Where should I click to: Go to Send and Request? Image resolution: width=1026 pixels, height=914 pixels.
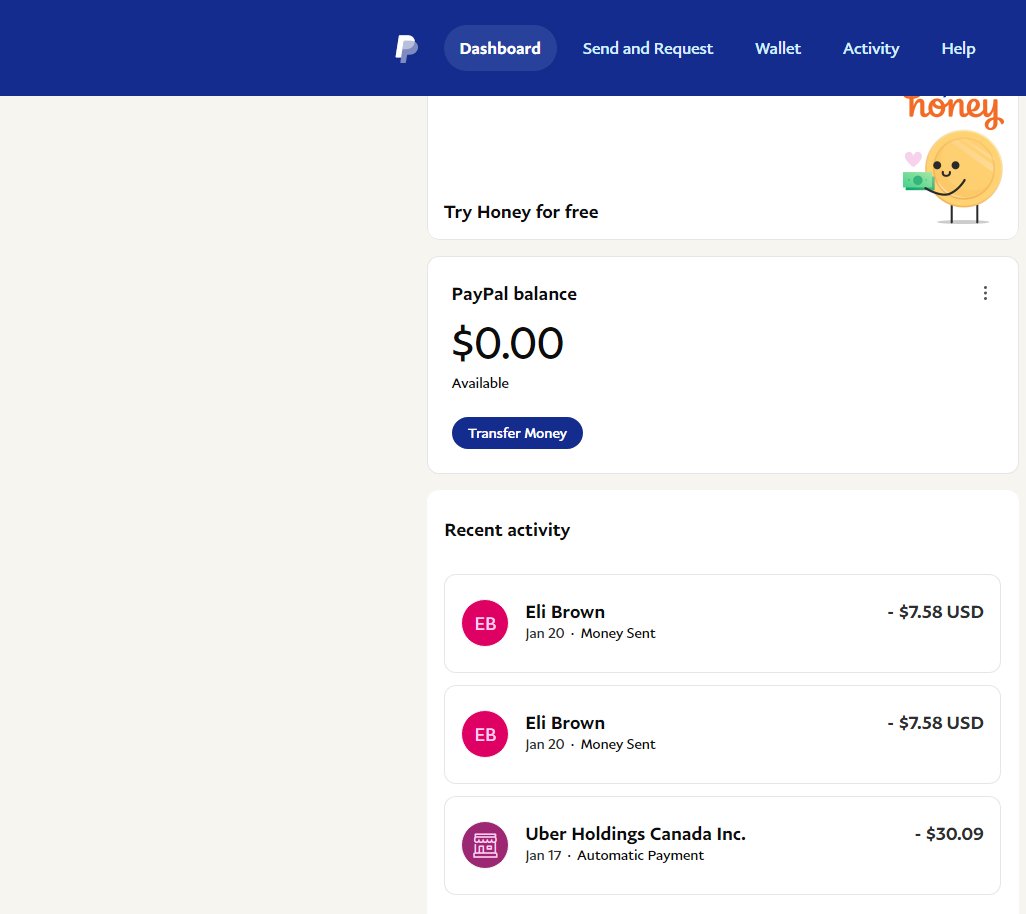(647, 48)
